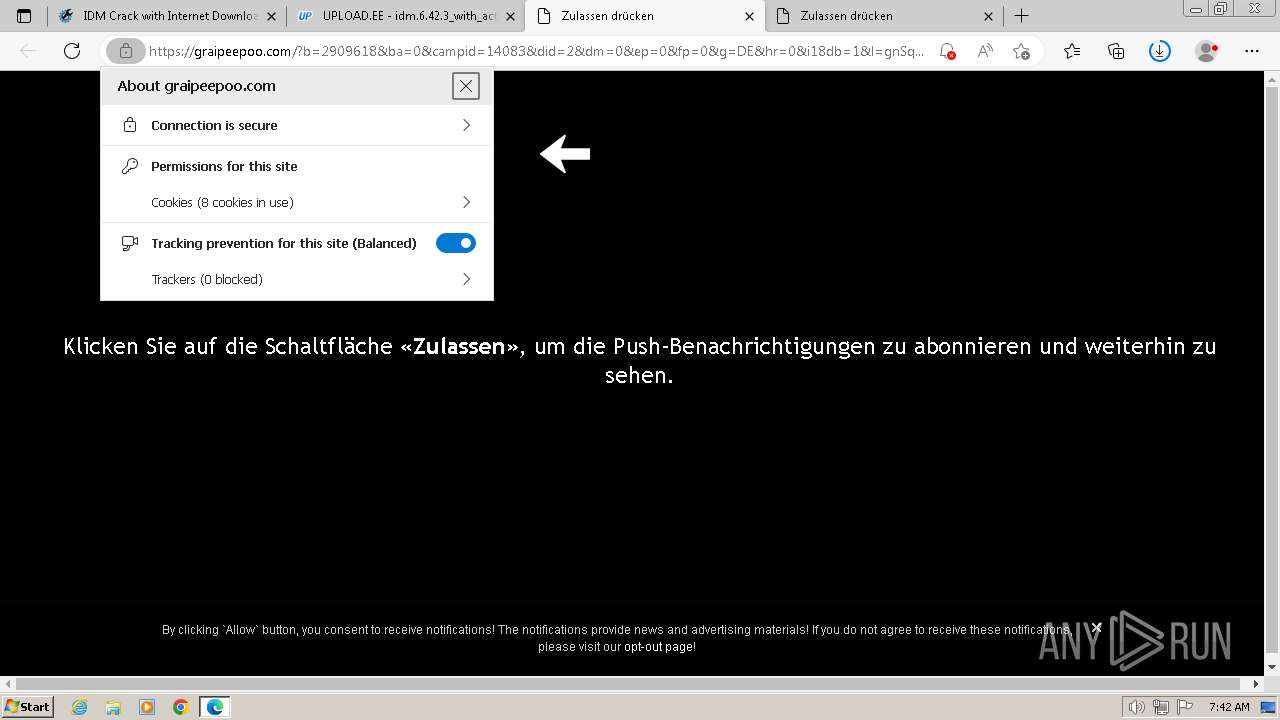Open notifications blocked bell icon
Screen dimensions: 1280x720
tap(947, 51)
